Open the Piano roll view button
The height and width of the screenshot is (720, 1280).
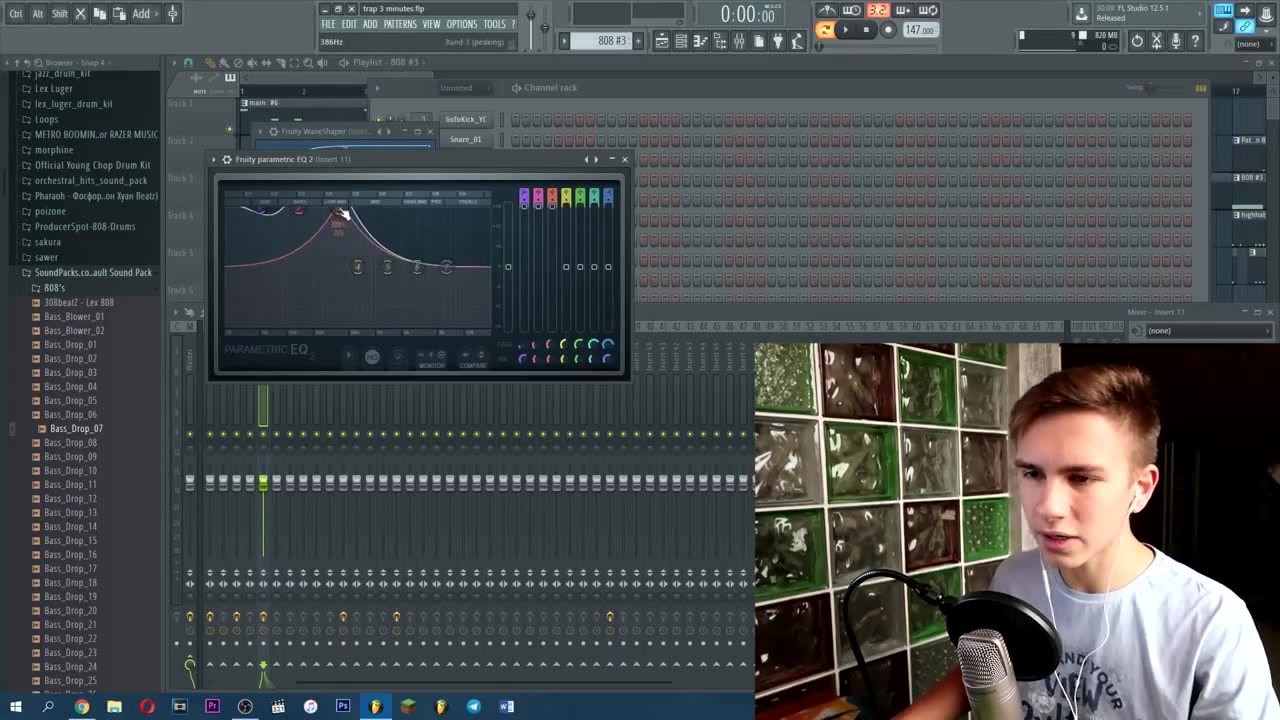[x=700, y=41]
